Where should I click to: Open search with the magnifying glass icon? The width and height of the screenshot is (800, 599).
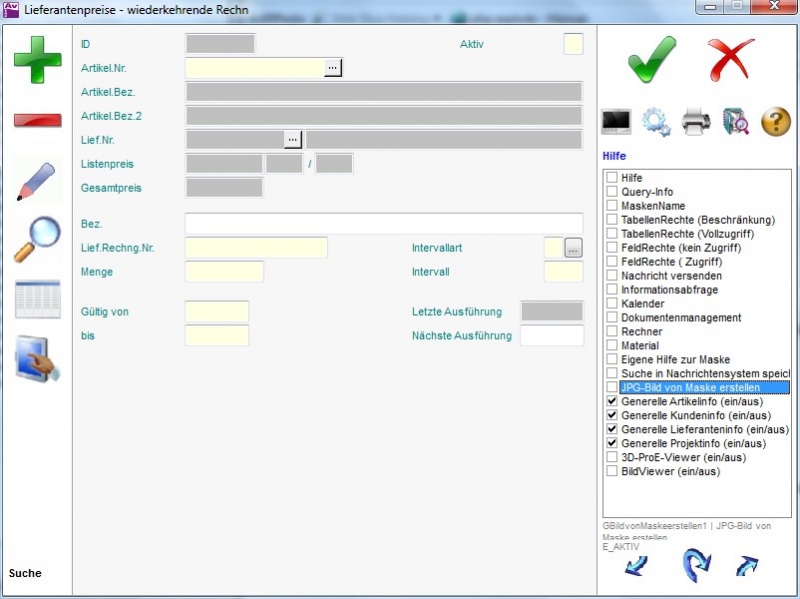37,239
